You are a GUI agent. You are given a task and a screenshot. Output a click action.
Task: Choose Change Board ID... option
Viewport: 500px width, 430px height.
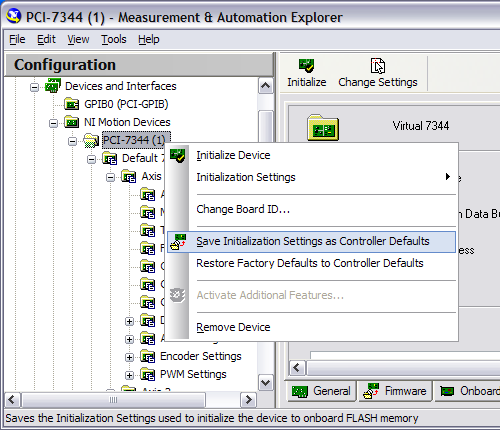[x=311, y=209]
